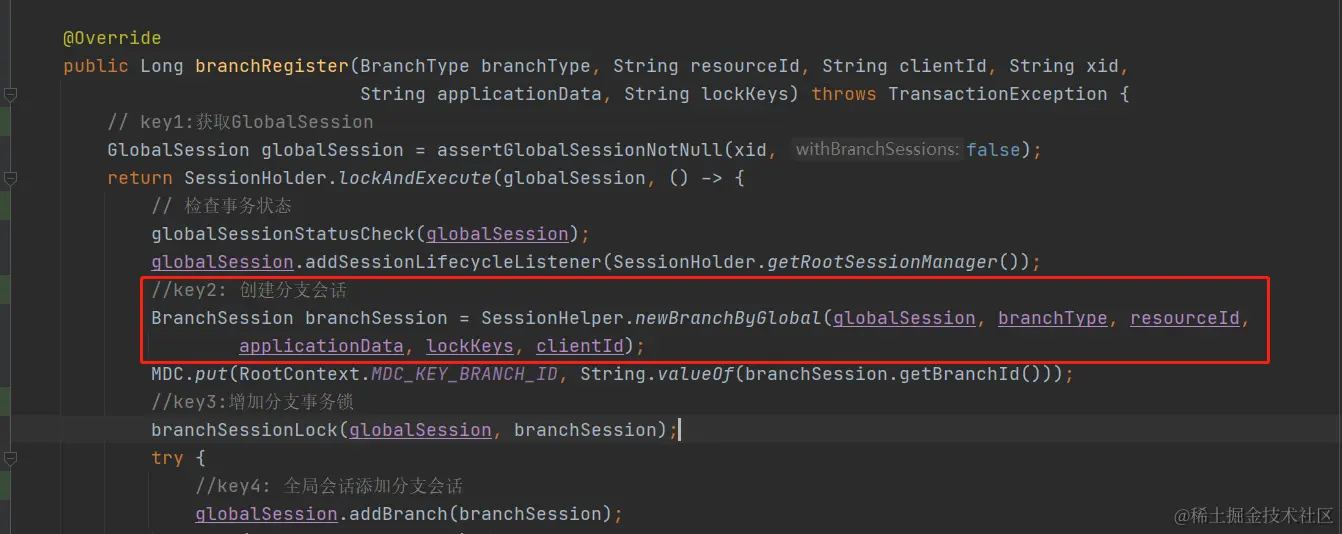Click the false argument value
Image resolution: width=1342 pixels, height=534 pixels.
tap(993, 150)
